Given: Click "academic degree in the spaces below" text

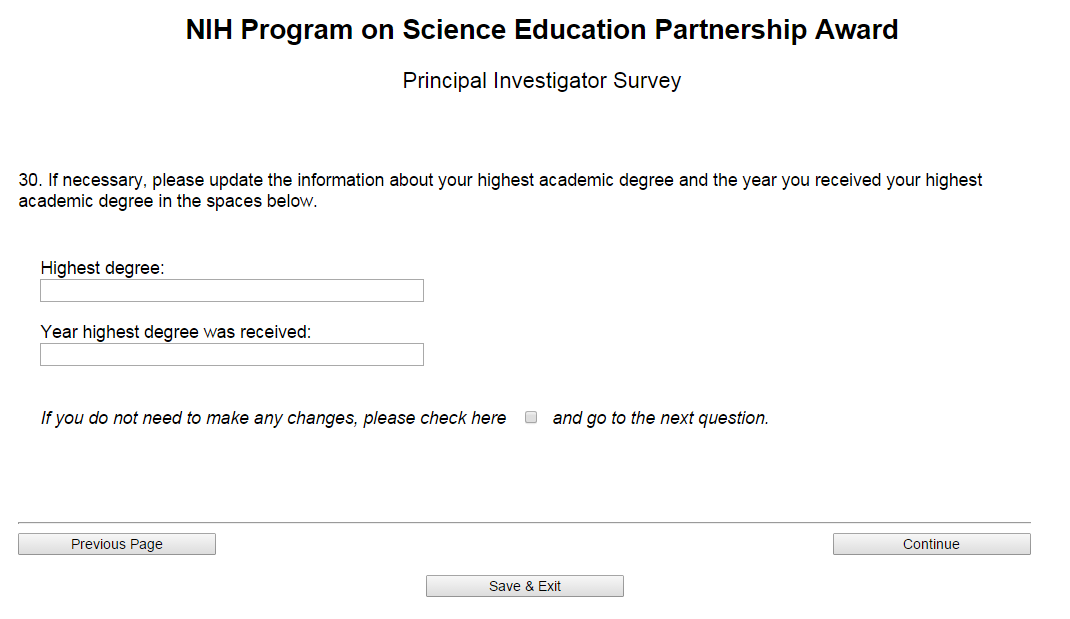Looking at the screenshot, I should coord(168,201).
